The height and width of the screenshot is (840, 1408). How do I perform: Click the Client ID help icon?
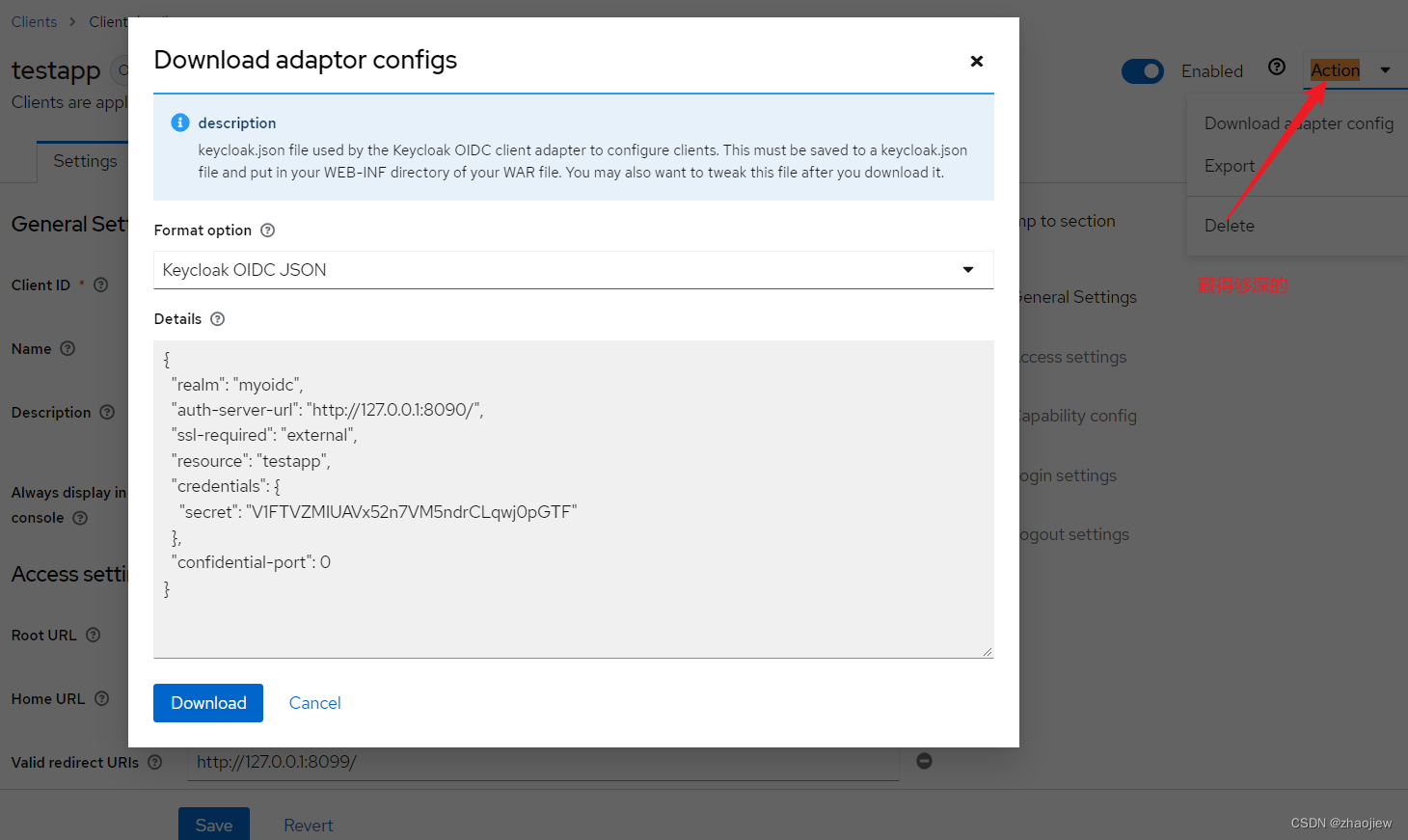(x=101, y=285)
